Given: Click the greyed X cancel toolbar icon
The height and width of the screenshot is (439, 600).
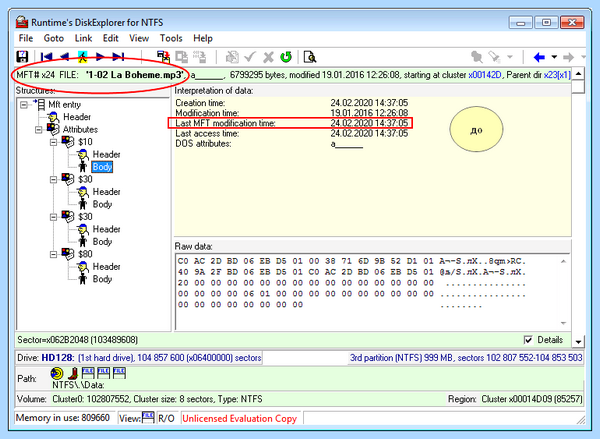Looking at the screenshot, I should (x=268, y=57).
